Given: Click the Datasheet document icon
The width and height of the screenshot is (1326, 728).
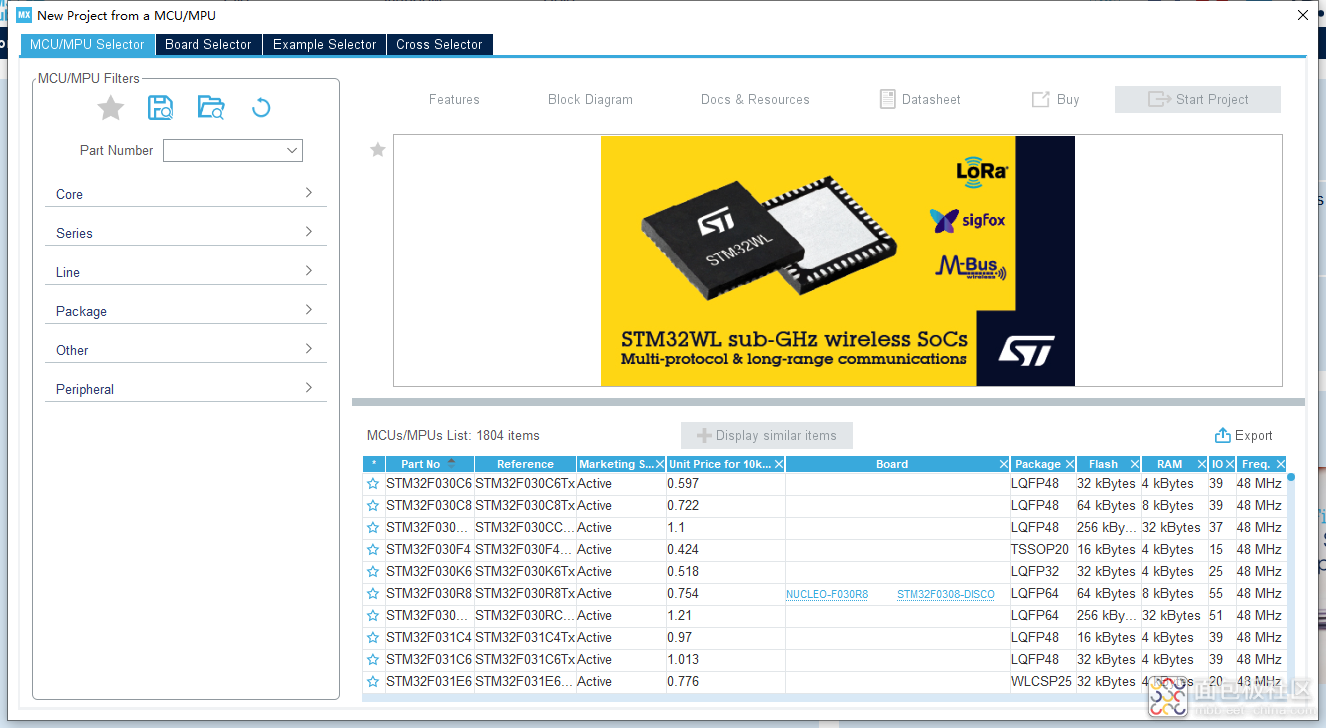Looking at the screenshot, I should 887,99.
